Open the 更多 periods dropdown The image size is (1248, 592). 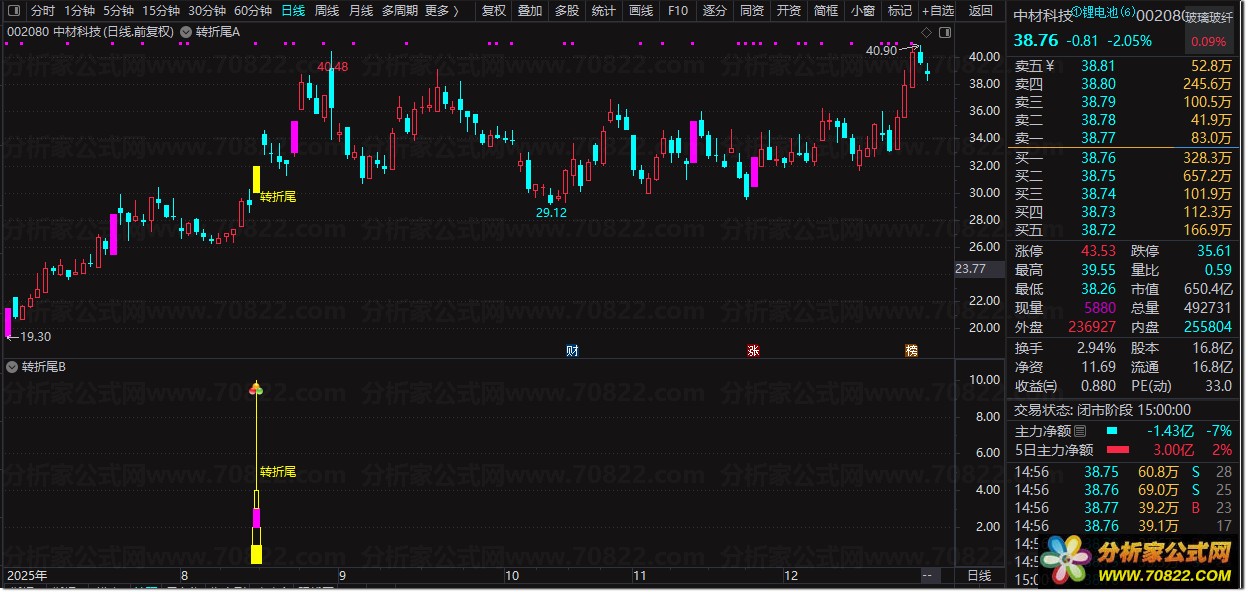coord(442,11)
